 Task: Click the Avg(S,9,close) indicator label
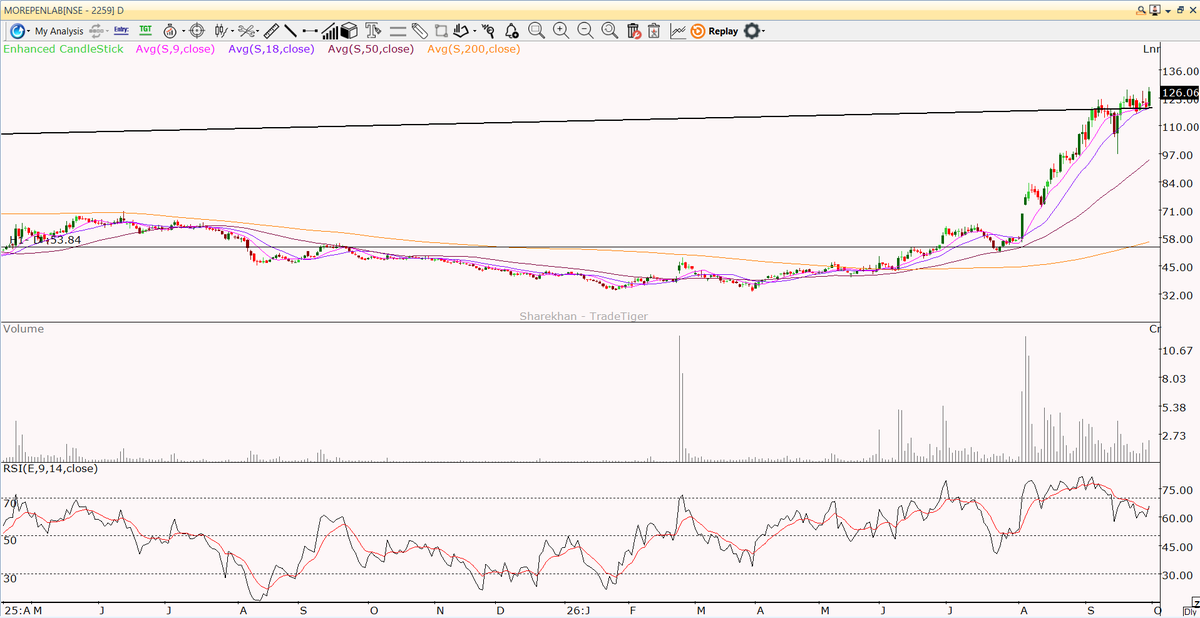click(173, 49)
